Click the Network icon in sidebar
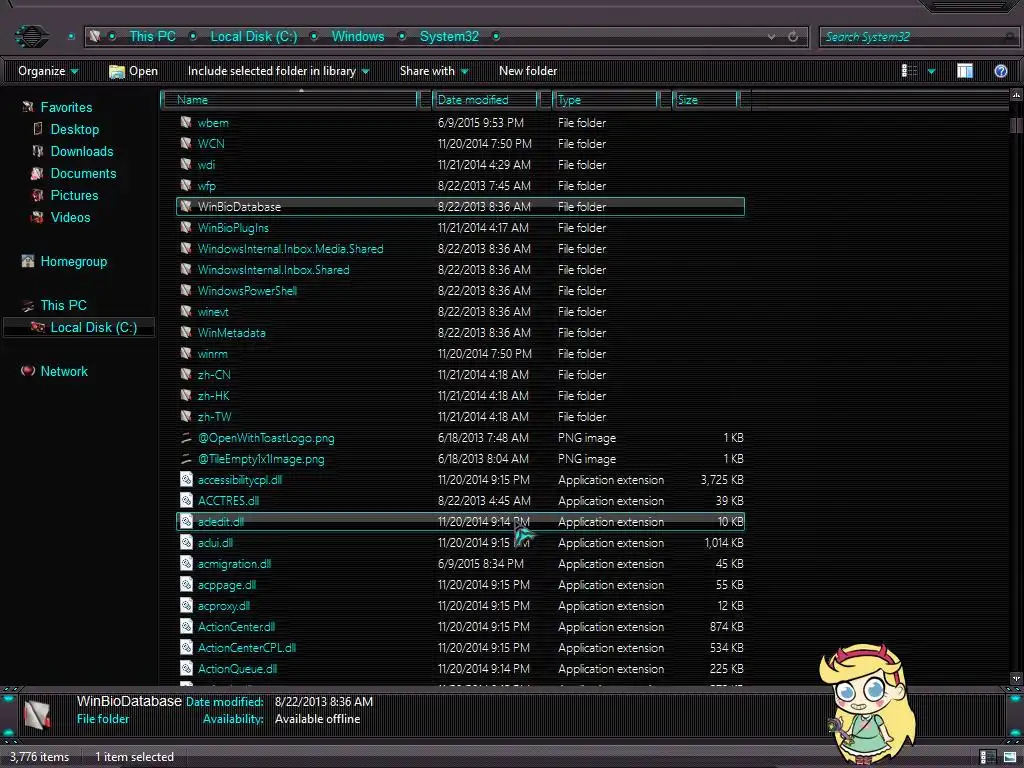Screen dimensions: 1024x768 pos(27,371)
